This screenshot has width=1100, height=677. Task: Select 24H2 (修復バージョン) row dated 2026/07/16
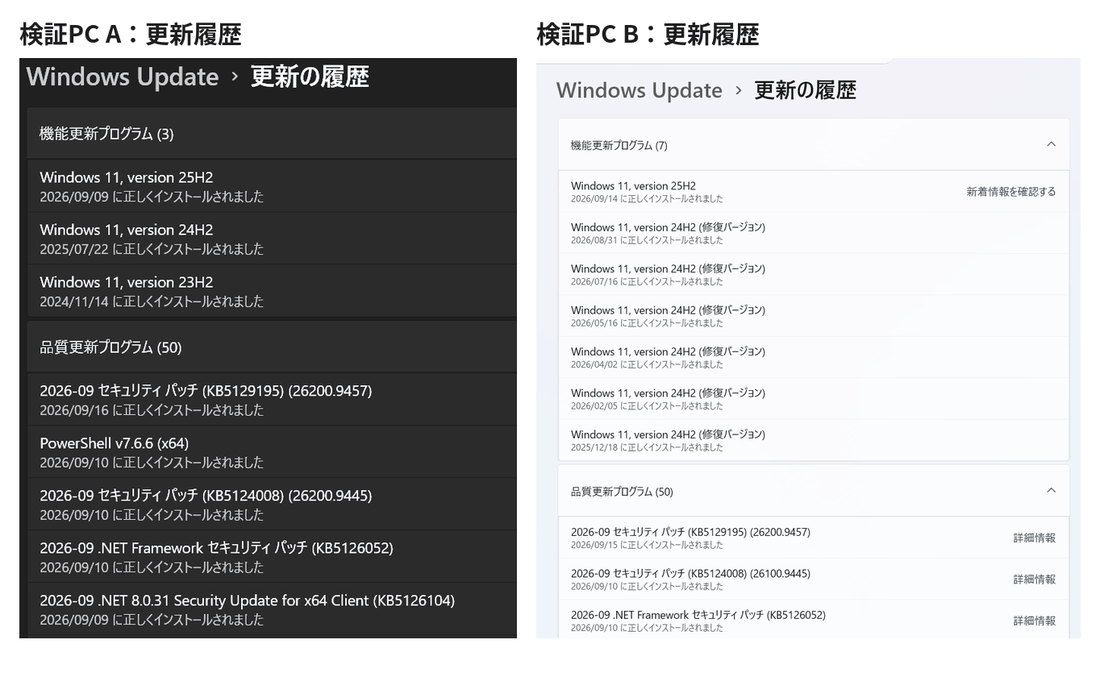click(814, 274)
